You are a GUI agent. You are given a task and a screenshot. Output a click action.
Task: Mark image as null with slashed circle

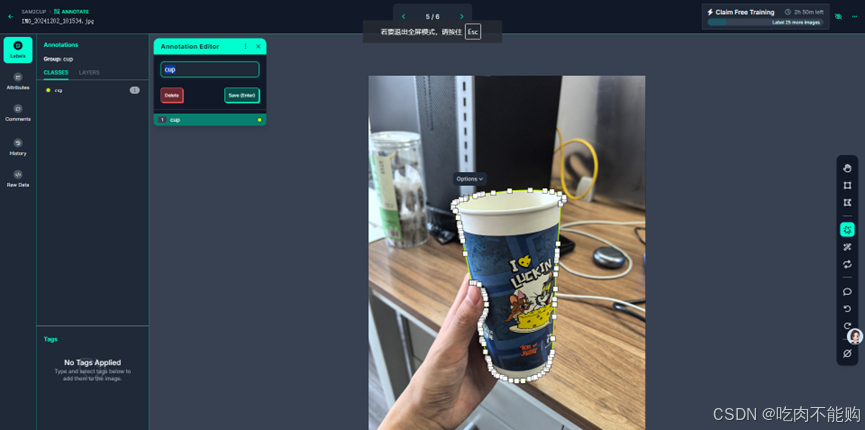[847, 353]
